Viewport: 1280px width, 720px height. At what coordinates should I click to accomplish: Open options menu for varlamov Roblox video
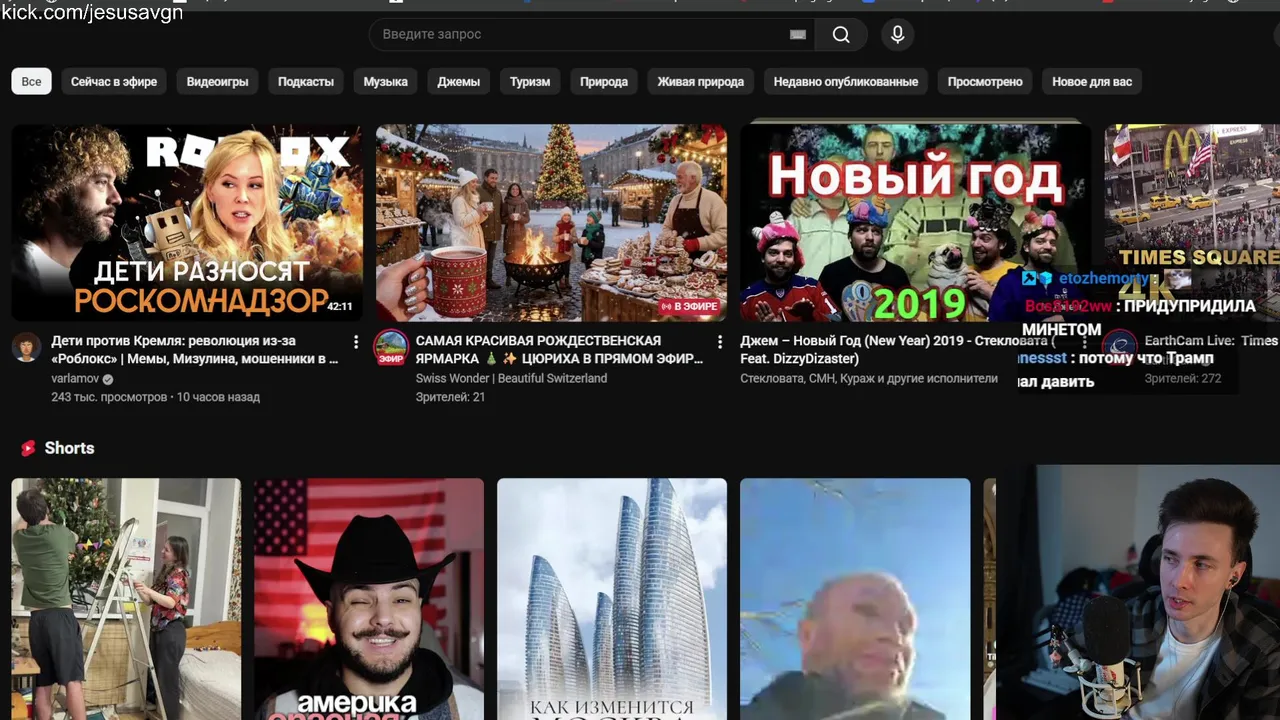[x=356, y=342]
